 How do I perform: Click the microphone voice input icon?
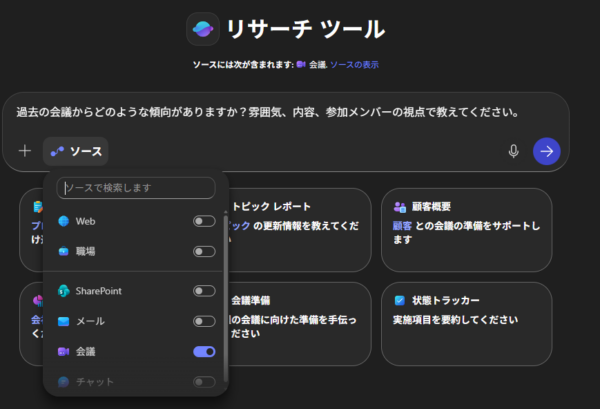pos(513,151)
